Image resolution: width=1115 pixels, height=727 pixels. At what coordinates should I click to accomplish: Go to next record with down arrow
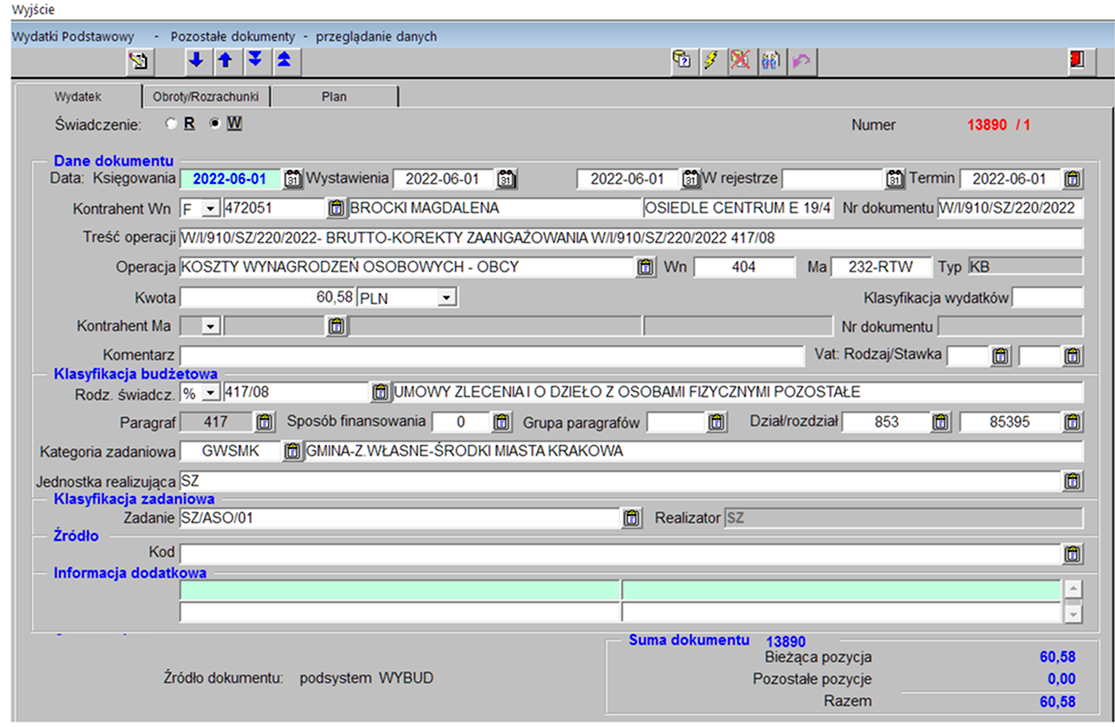pos(196,60)
